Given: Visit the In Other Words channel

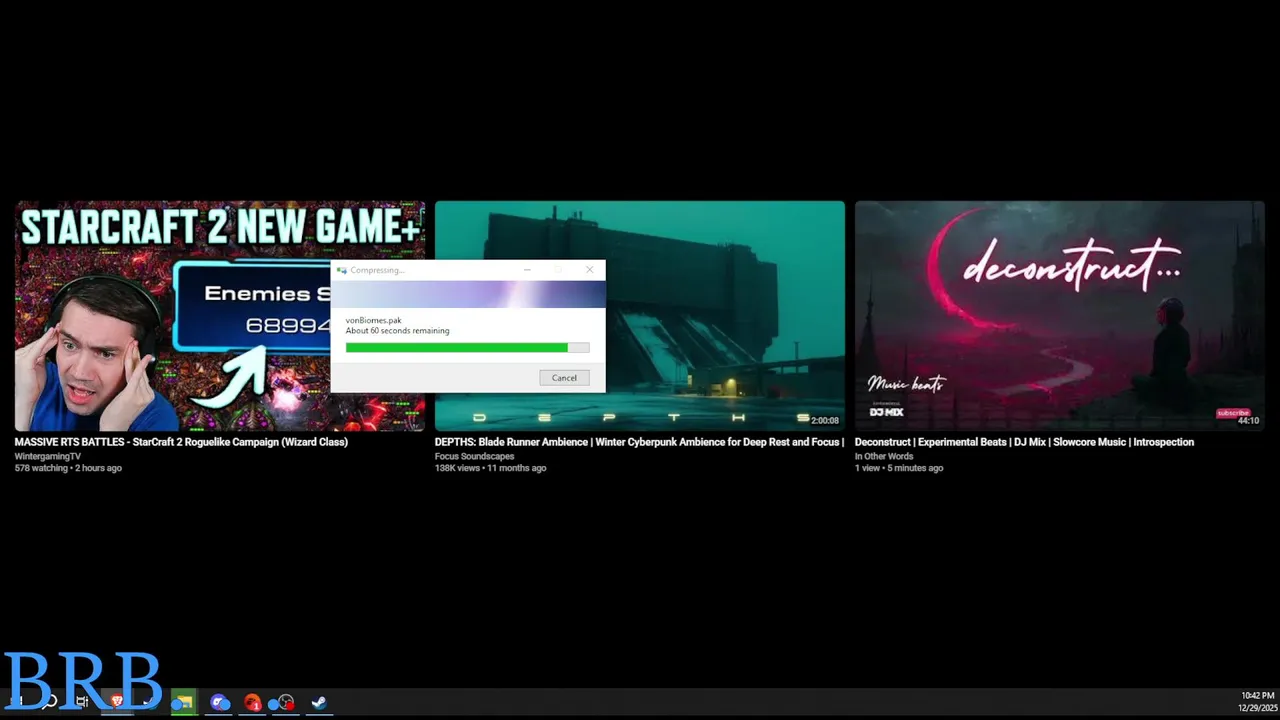Looking at the screenshot, I should pyautogui.click(x=884, y=456).
